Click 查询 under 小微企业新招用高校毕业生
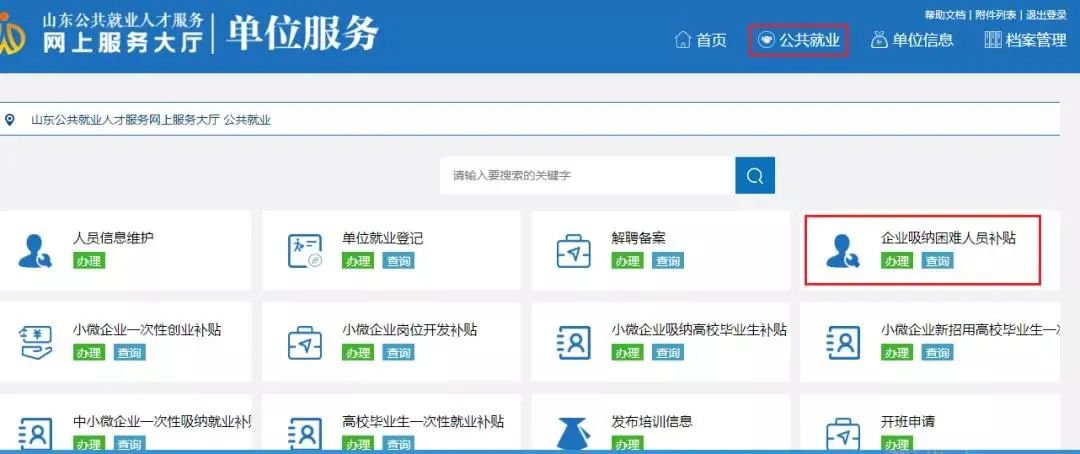The width and height of the screenshot is (1080, 454). (x=937, y=353)
